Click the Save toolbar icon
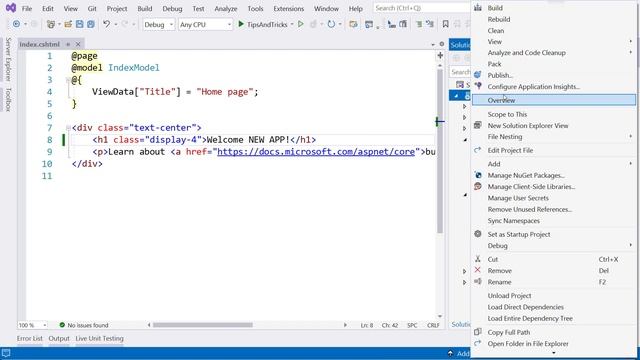The image size is (640, 360). [x=79, y=24]
